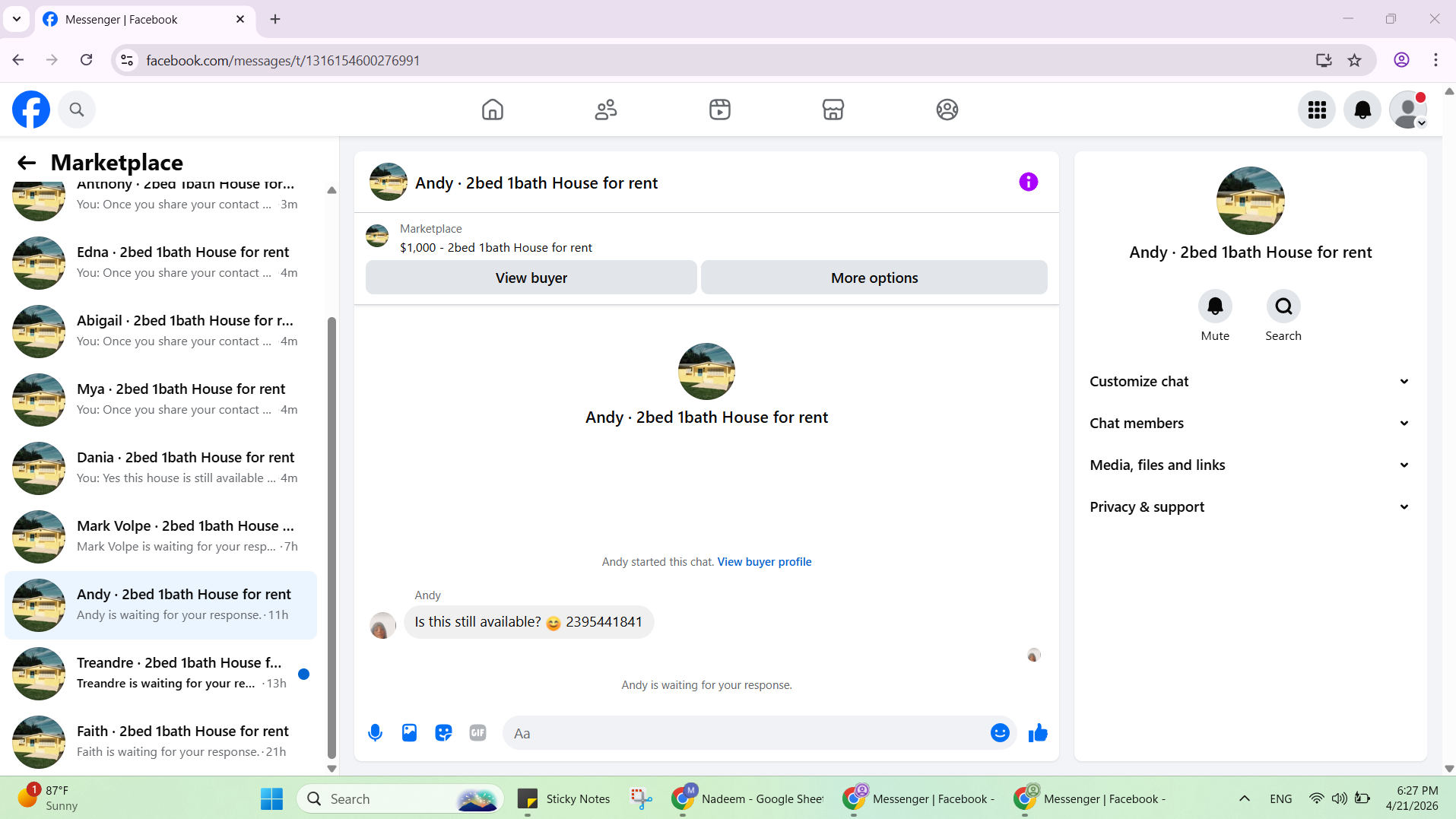Bookmark this page with star icon
This screenshot has height=819, width=1456.
pos(1354,60)
